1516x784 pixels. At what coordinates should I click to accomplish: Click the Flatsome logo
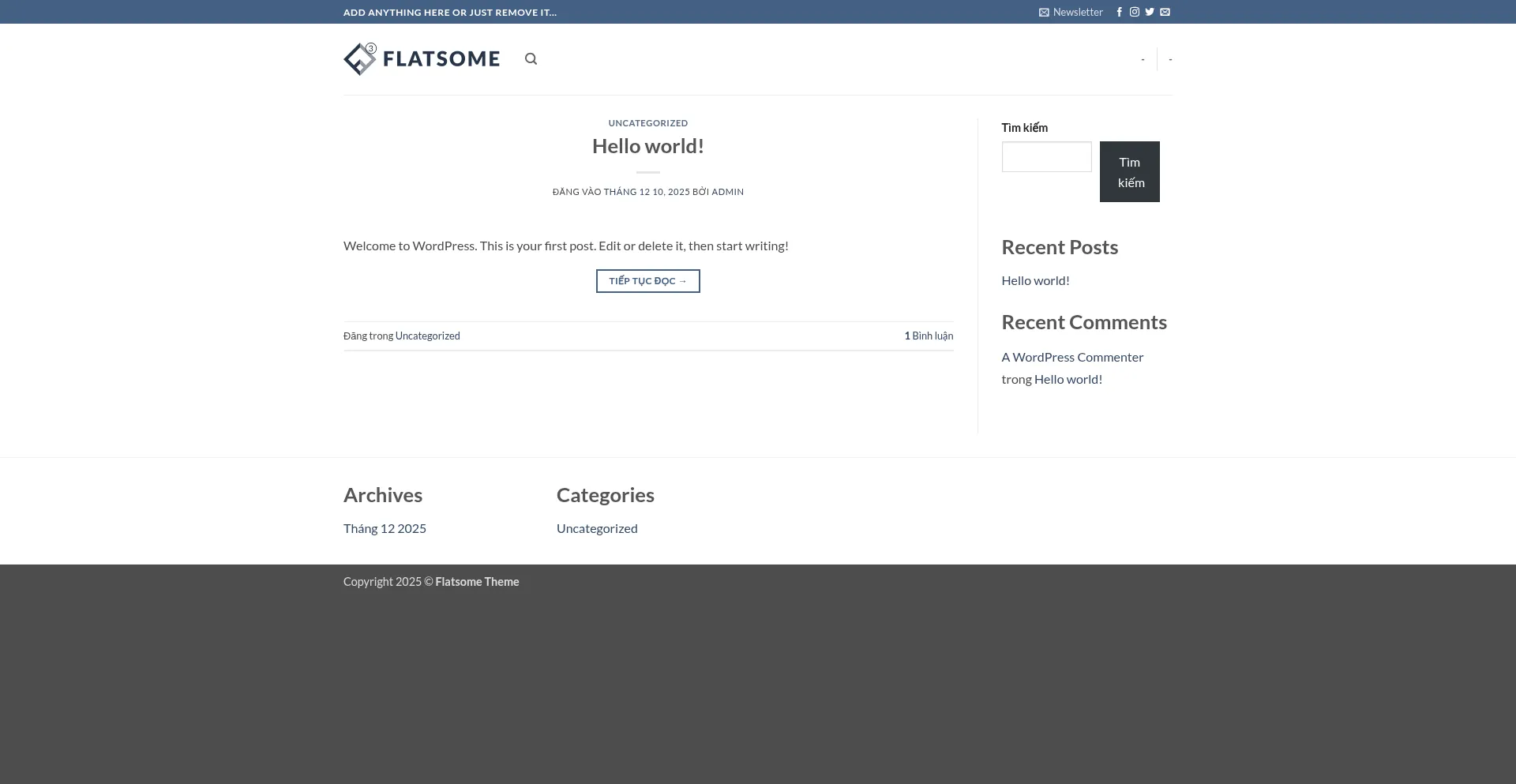[x=422, y=59]
